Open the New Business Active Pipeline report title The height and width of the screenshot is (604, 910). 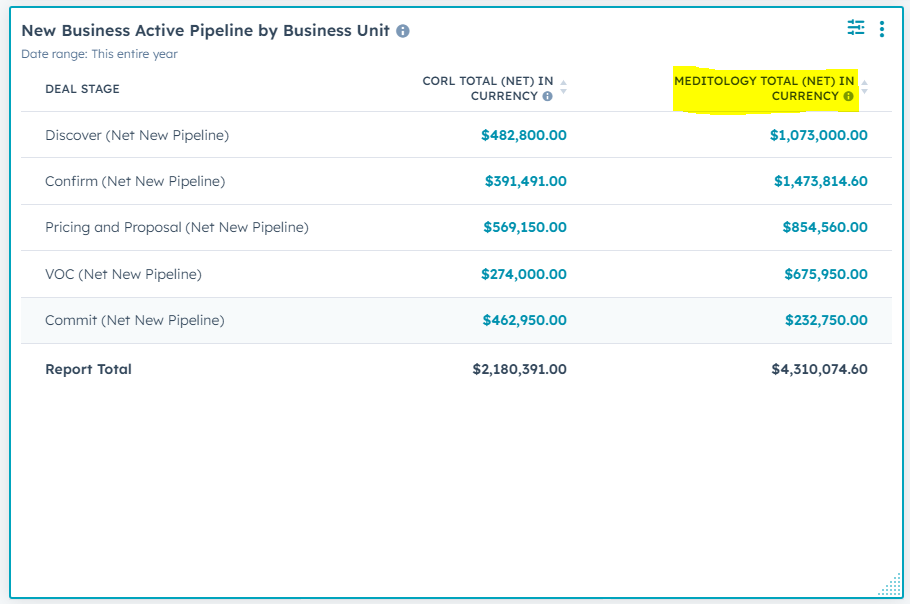click(x=205, y=30)
